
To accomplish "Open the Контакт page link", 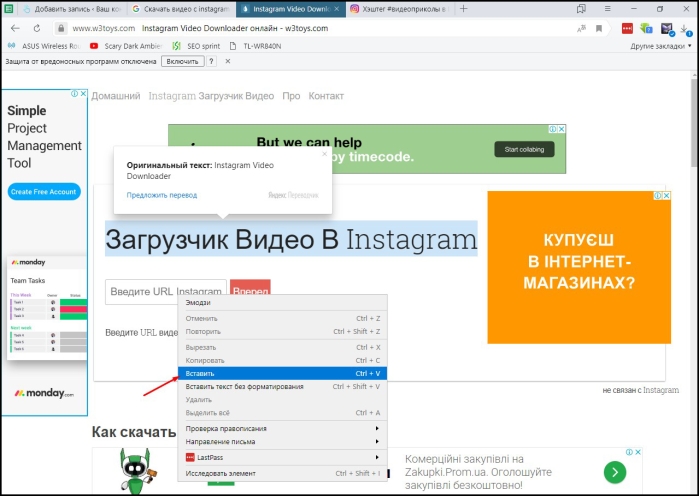I will 326,96.
